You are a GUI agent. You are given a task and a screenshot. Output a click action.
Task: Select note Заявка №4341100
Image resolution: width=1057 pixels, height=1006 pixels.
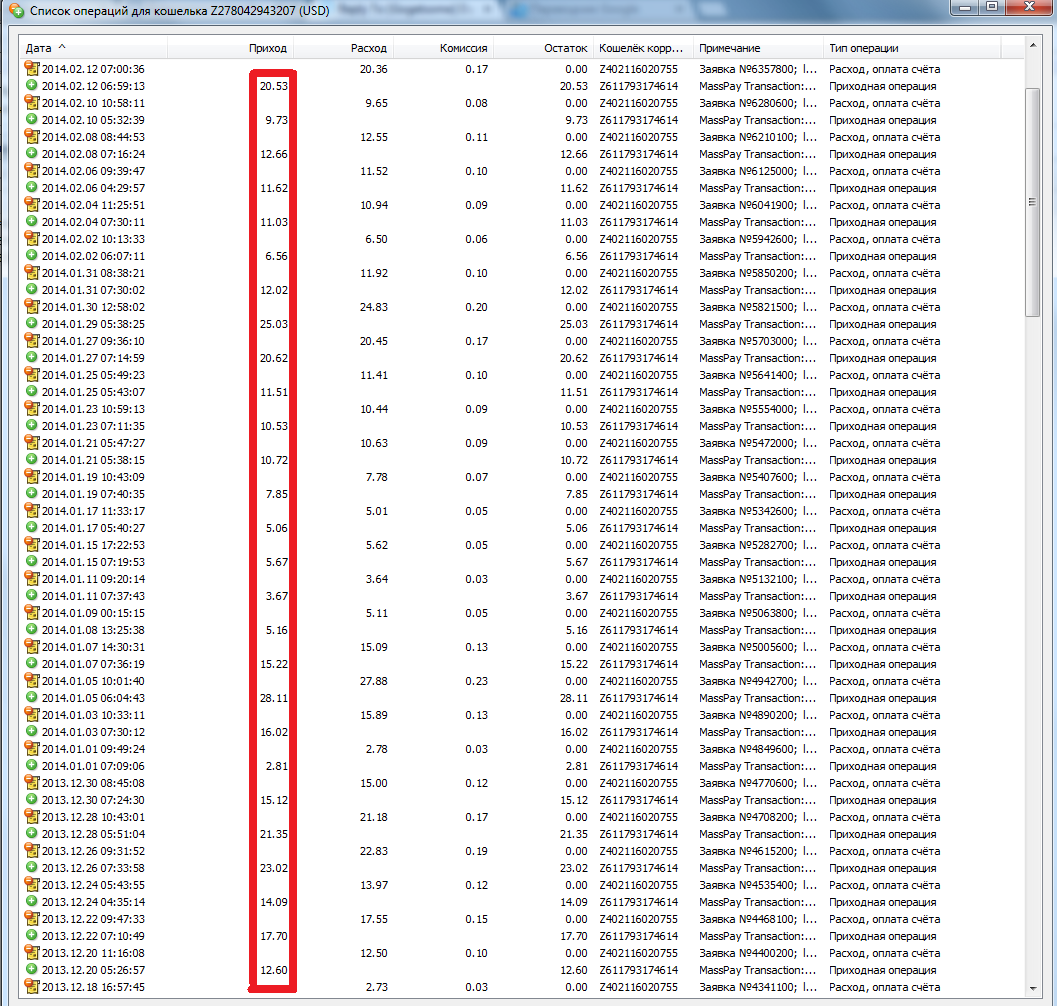pyautogui.click(x=758, y=987)
